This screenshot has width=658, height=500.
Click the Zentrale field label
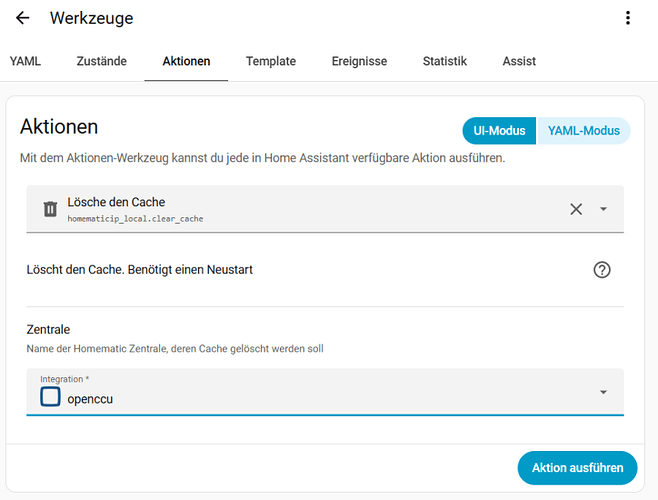click(48, 330)
